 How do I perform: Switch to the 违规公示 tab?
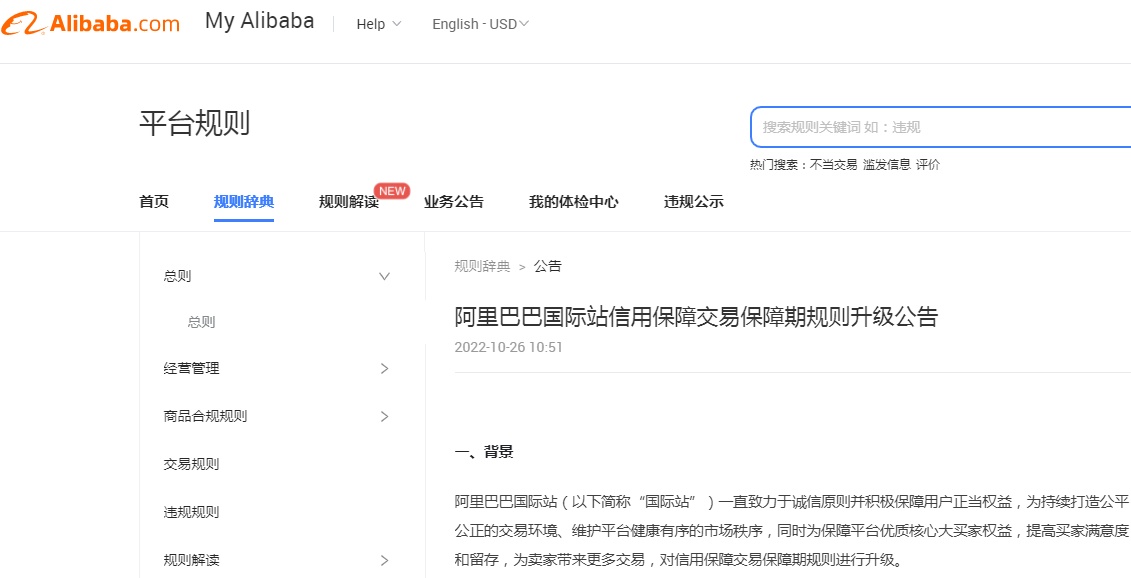[693, 202]
